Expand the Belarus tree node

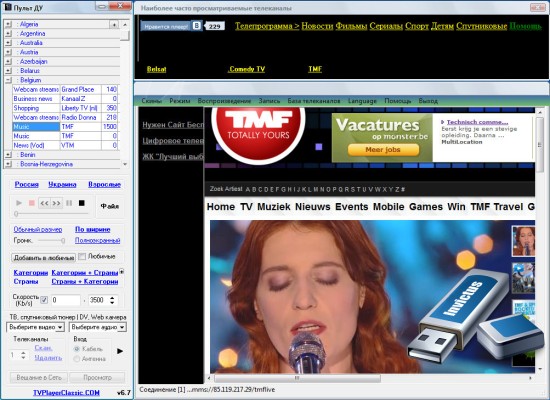[8, 71]
